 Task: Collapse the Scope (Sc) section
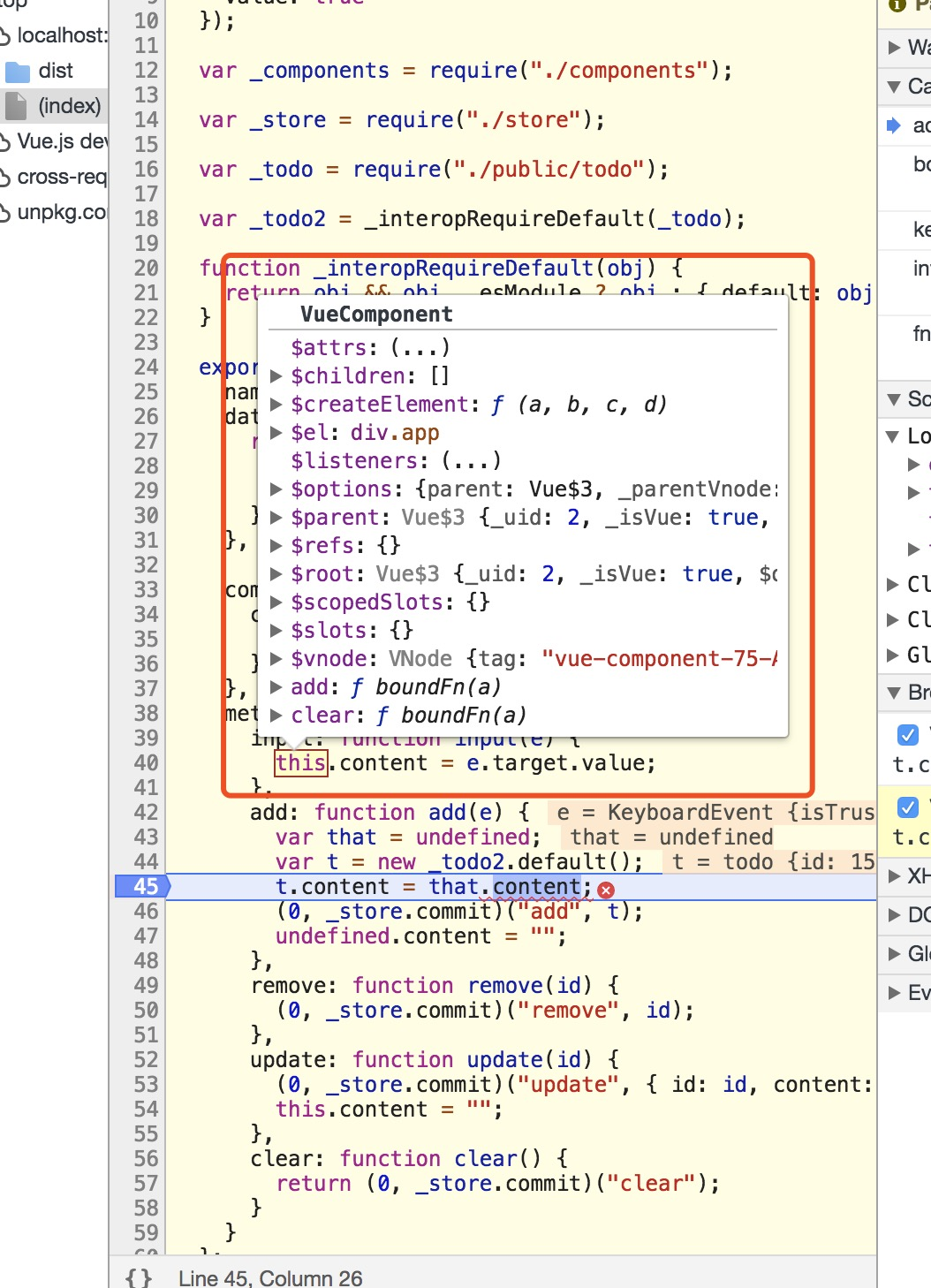[894, 399]
